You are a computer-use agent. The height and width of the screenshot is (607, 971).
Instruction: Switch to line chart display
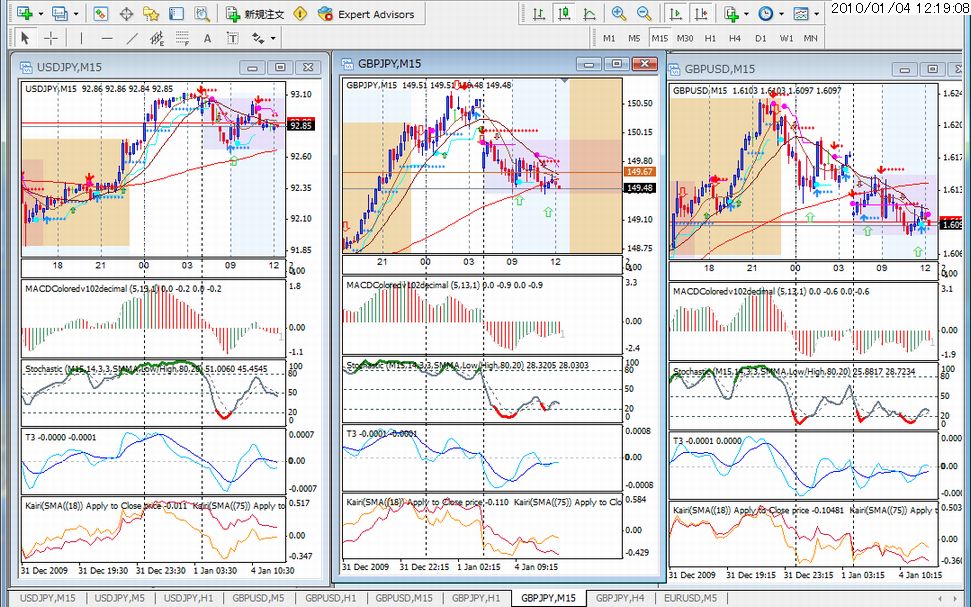590,13
